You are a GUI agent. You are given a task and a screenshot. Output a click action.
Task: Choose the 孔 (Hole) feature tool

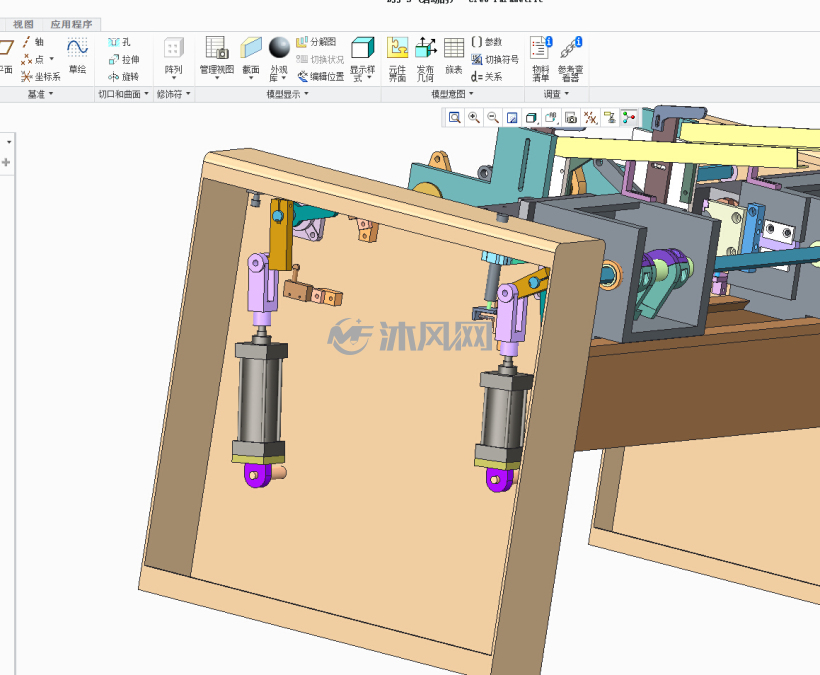click(x=119, y=42)
